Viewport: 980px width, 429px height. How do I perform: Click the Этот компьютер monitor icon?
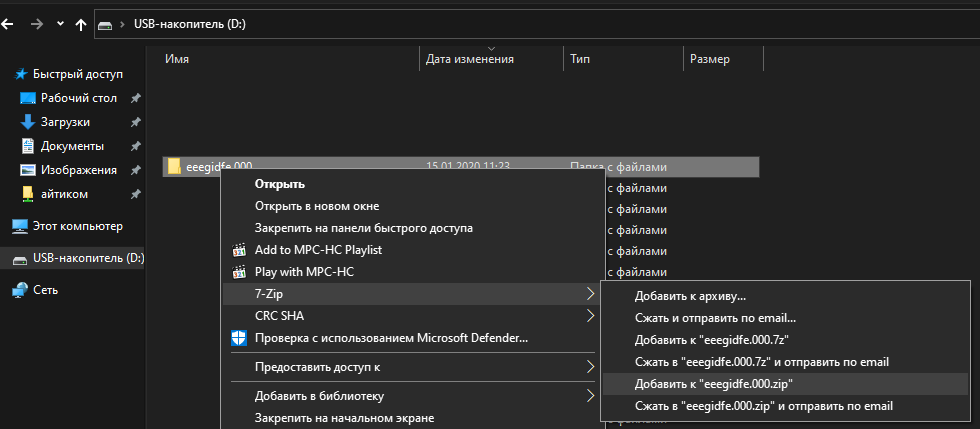click(x=21, y=226)
